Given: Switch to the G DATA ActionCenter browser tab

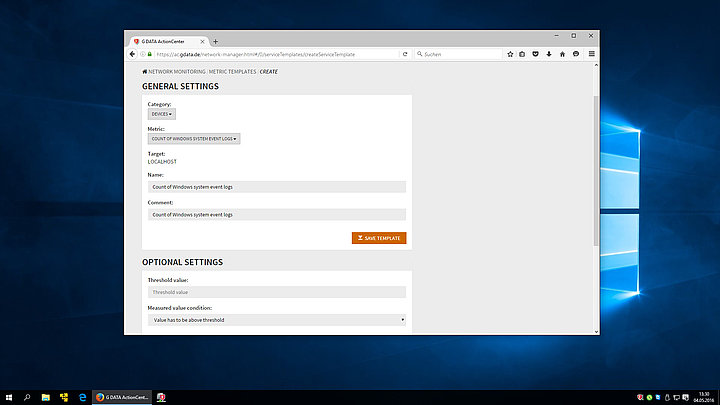Looking at the screenshot, I should click(x=165, y=41).
